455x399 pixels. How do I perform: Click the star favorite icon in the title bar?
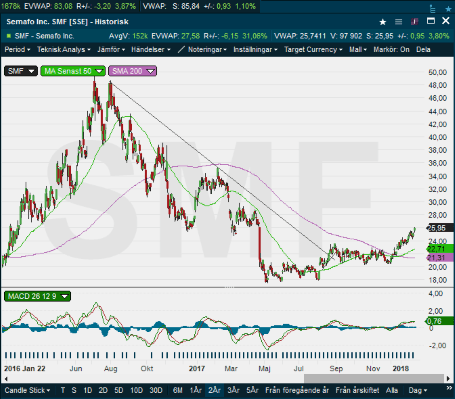tap(383, 22)
